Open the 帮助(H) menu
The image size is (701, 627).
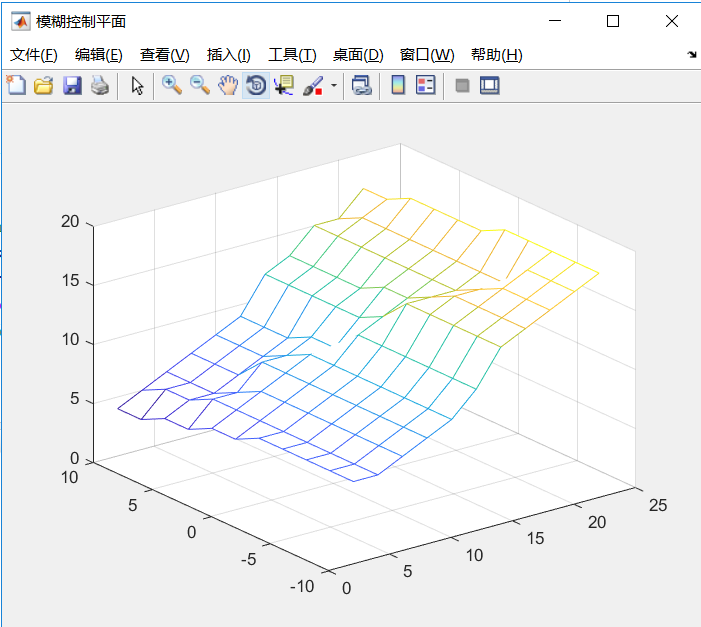pyautogui.click(x=497, y=55)
